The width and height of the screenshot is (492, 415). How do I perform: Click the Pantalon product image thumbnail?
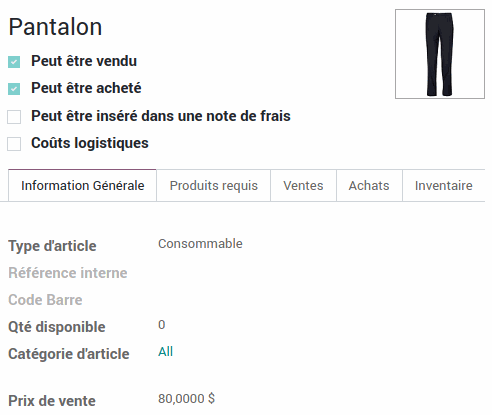click(440, 54)
